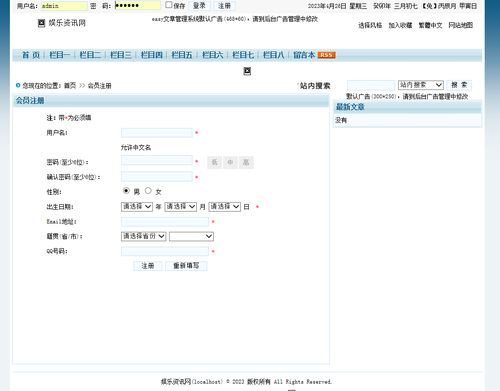This screenshot has width=500, height=391.
Task: Click the broken logo image beside 娱乐资讯网
Action: click(x=41, y=23)
